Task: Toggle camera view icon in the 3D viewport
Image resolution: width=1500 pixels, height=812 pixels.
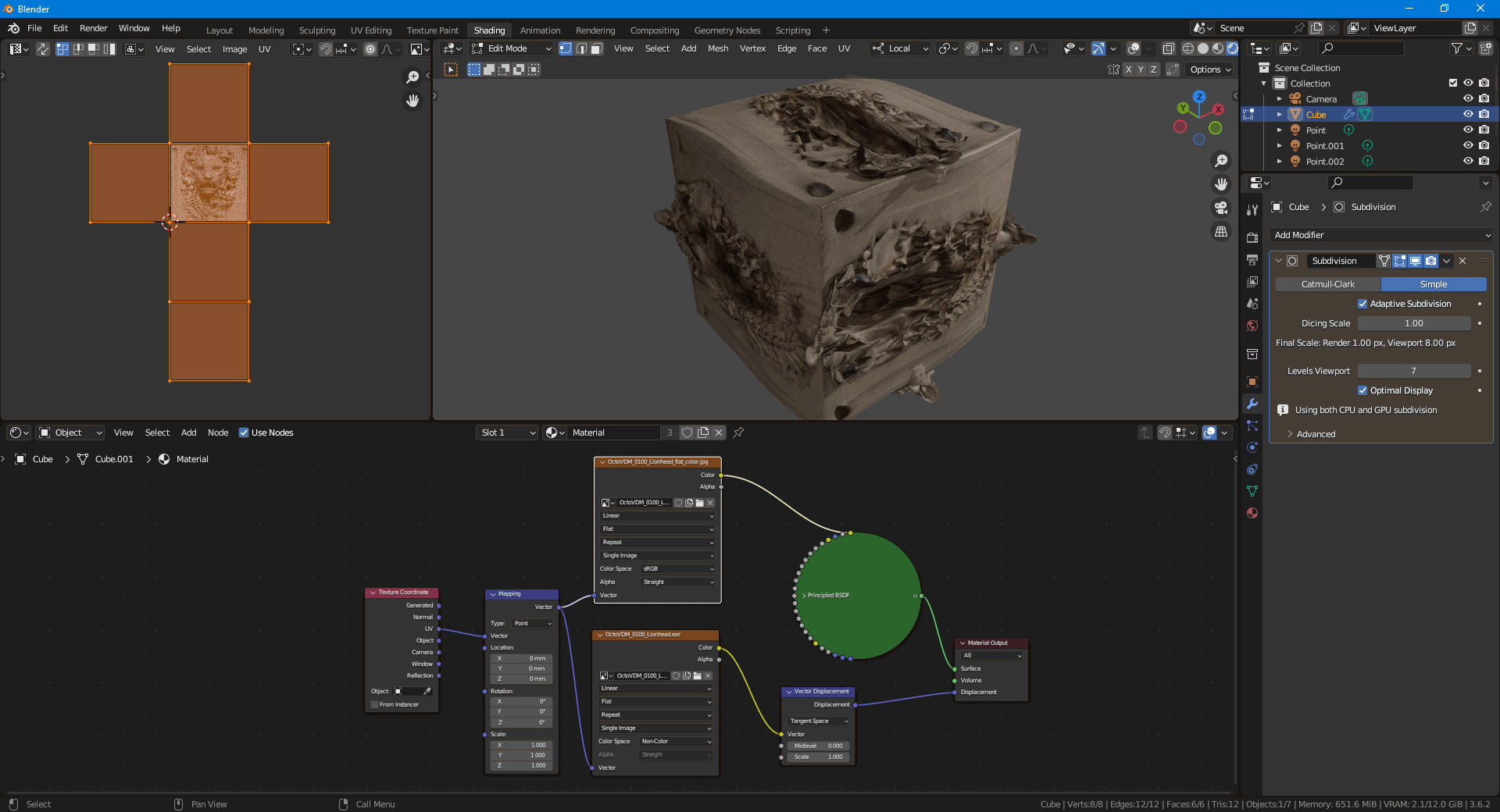Action: (1220, 208)
